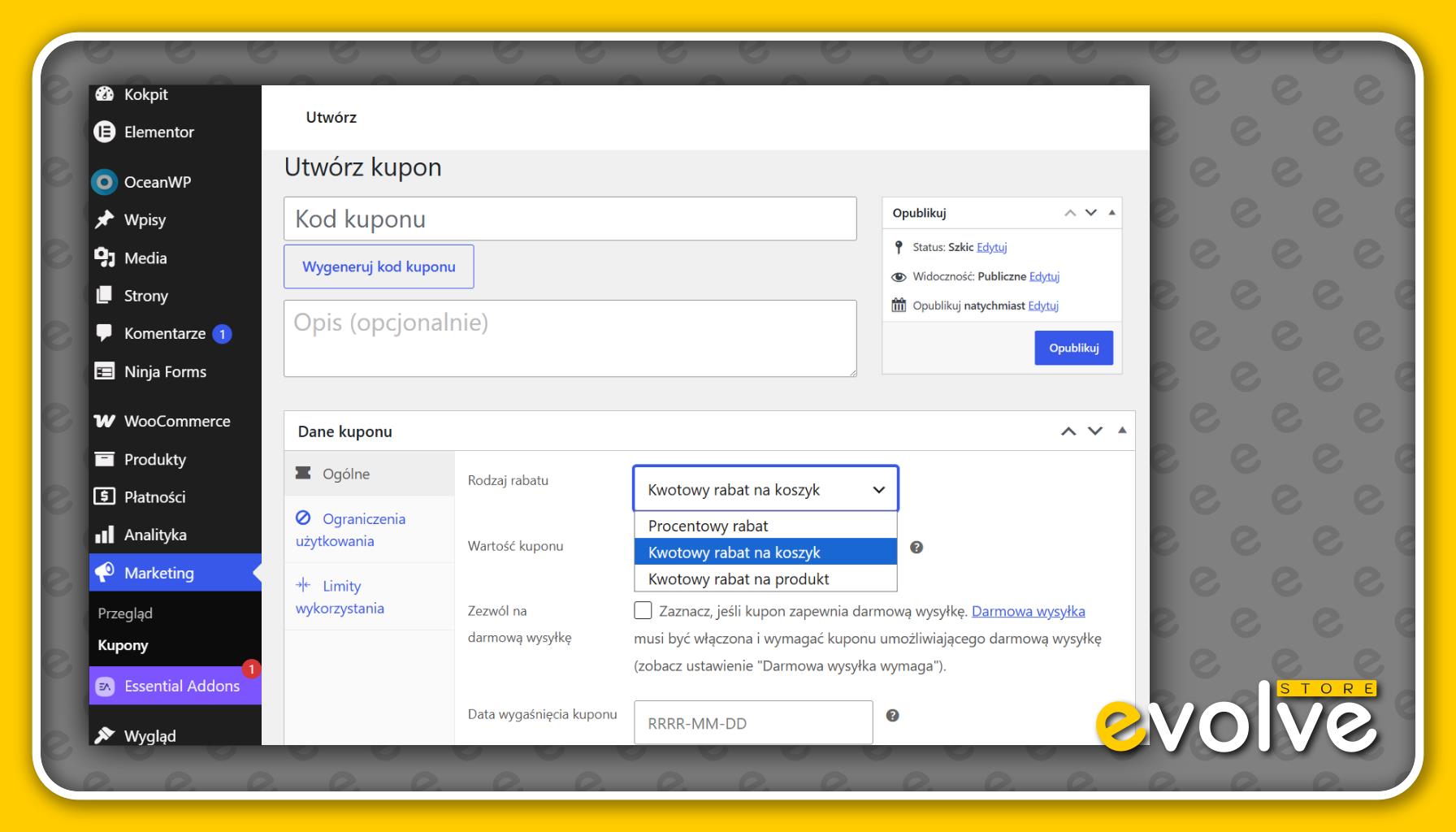Click the Płatności dollar icon
1456x832 pixels.
[x=105, y=496]
